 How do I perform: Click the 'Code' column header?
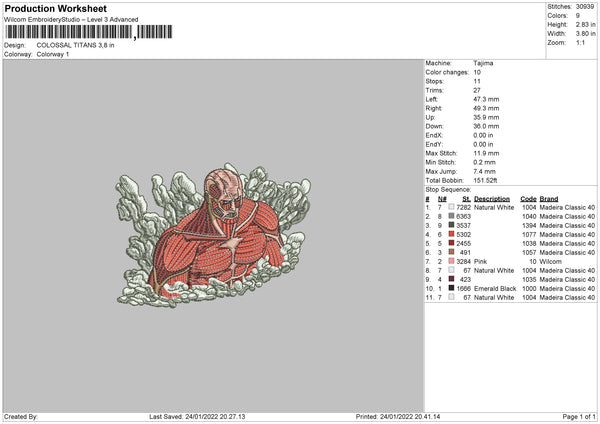coord(528,199)
